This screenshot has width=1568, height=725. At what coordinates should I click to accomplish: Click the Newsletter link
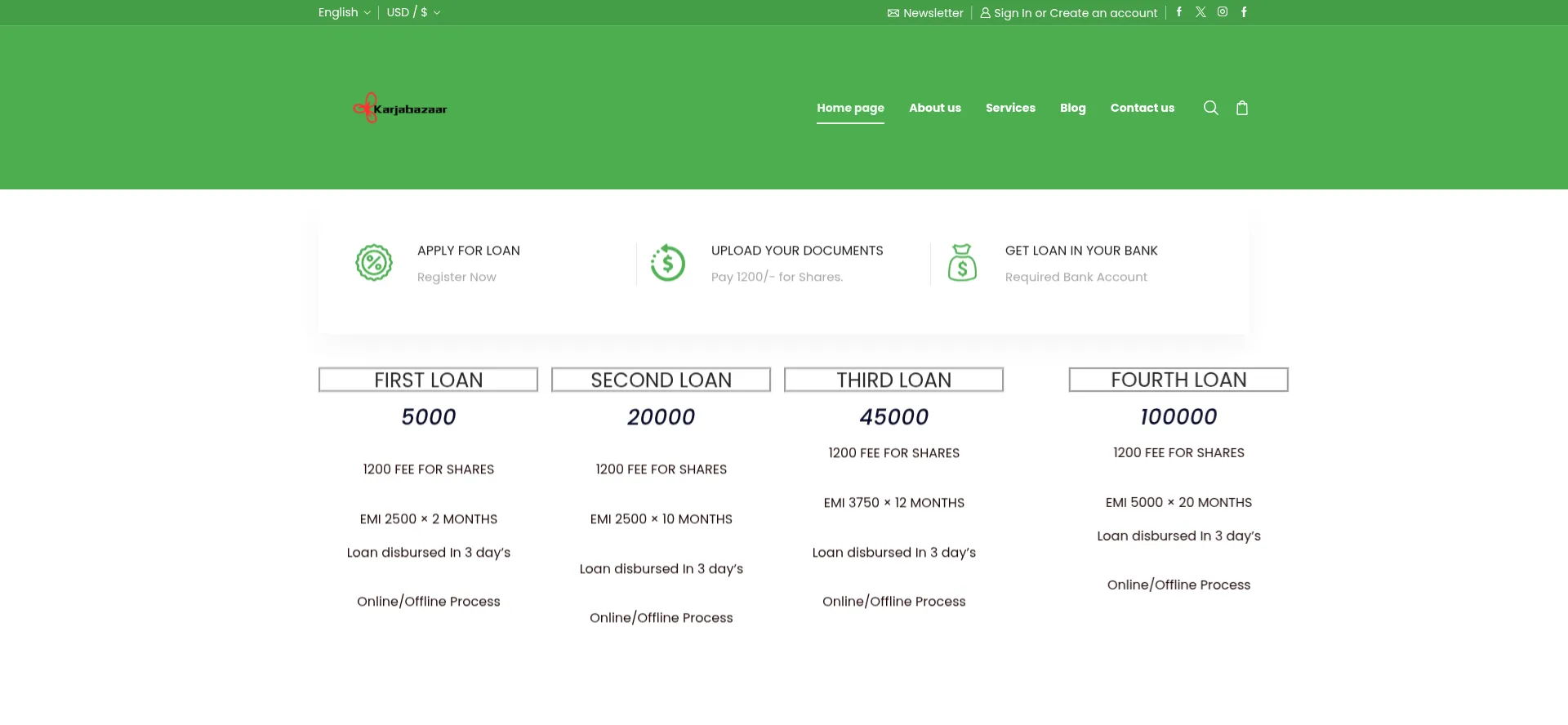(x=925, y=13)
